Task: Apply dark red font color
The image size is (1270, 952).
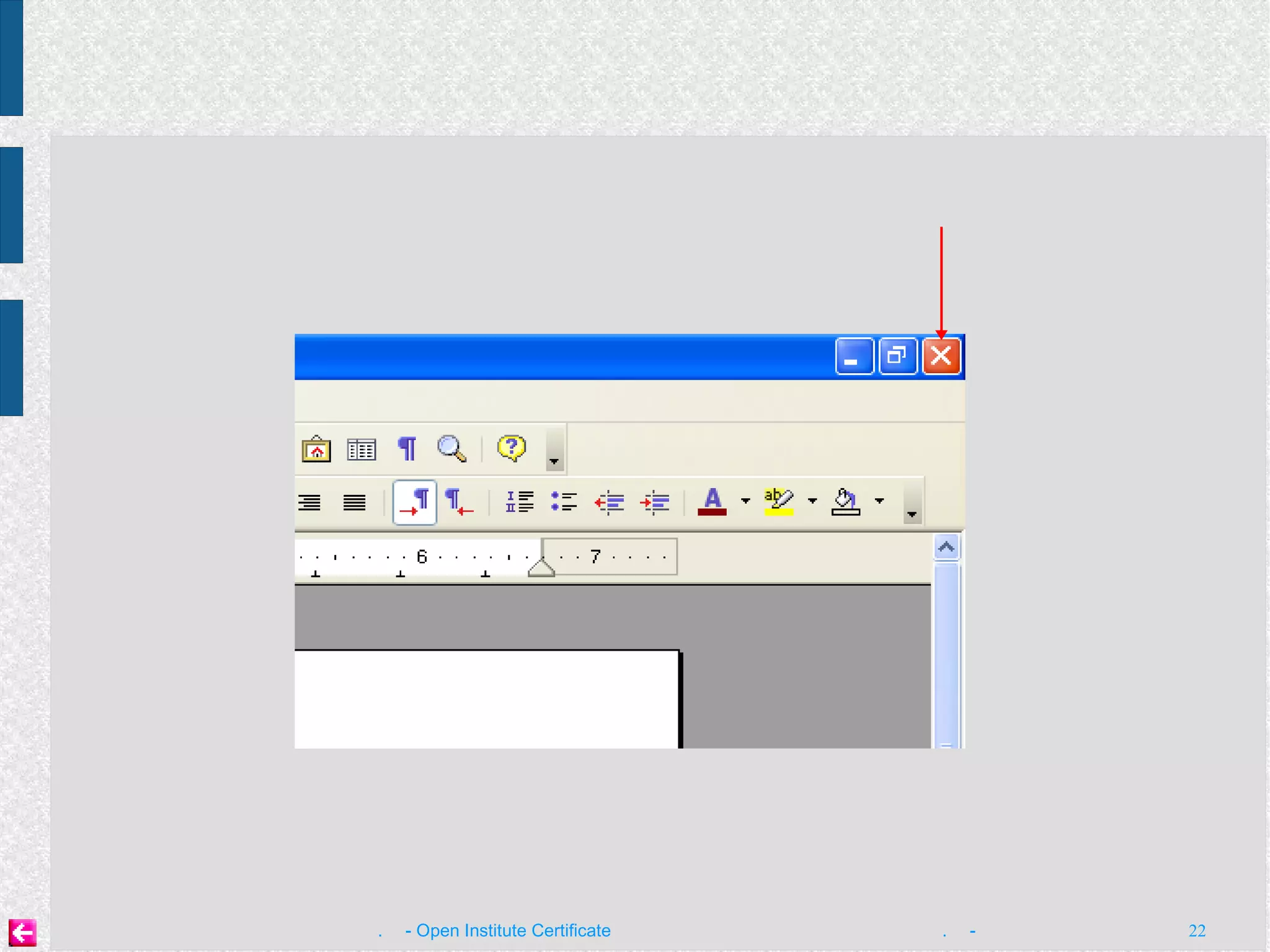Action: 712,501
